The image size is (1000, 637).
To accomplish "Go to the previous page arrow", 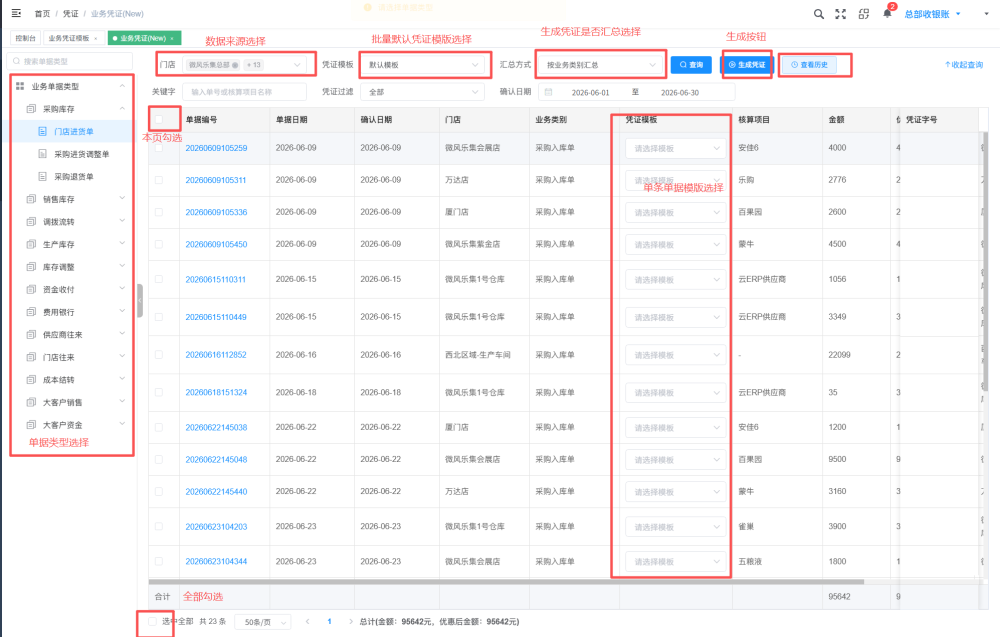I will tap(307, 621).
